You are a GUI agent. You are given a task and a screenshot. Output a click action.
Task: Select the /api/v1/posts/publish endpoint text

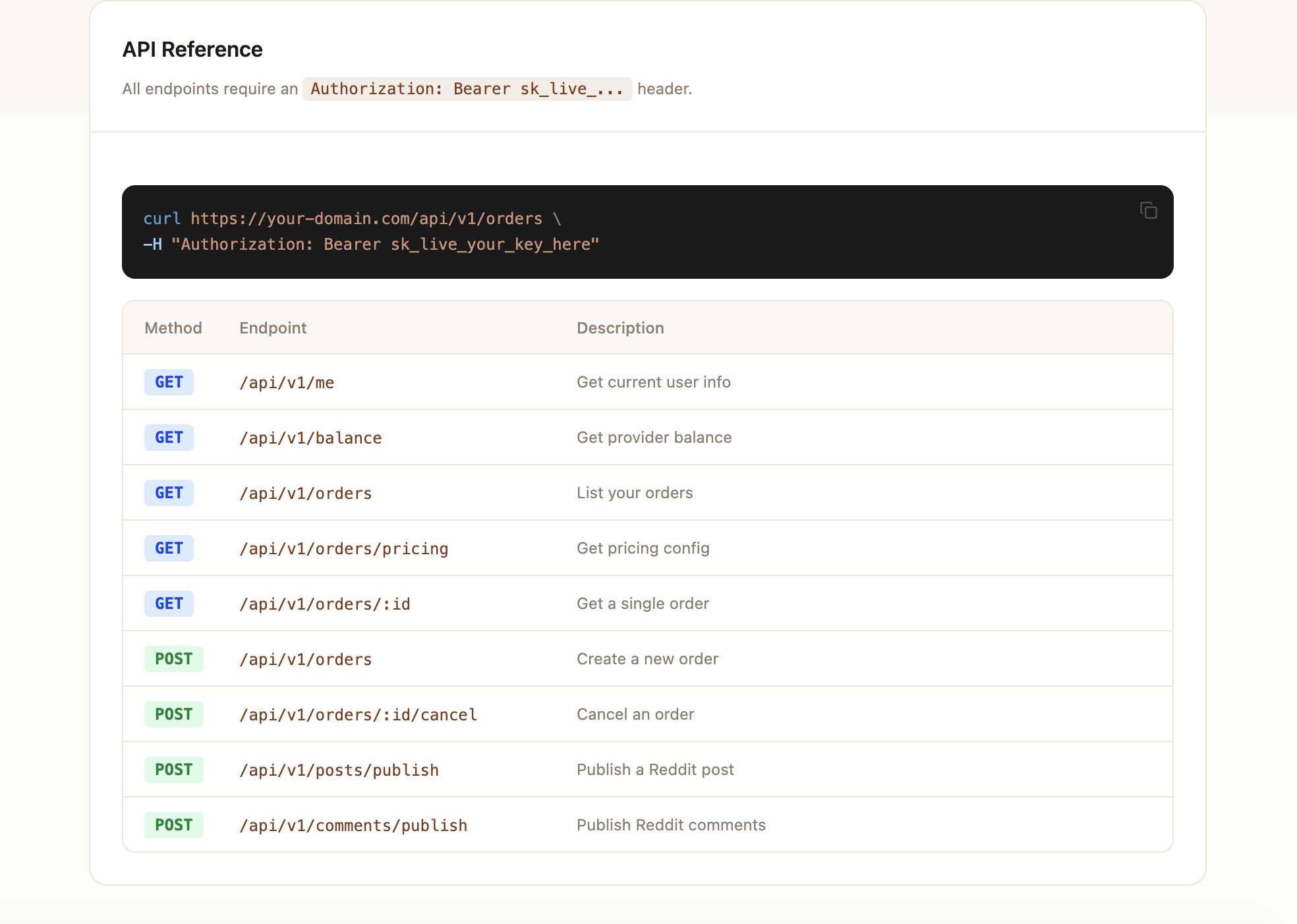click(x=339, y=770)
